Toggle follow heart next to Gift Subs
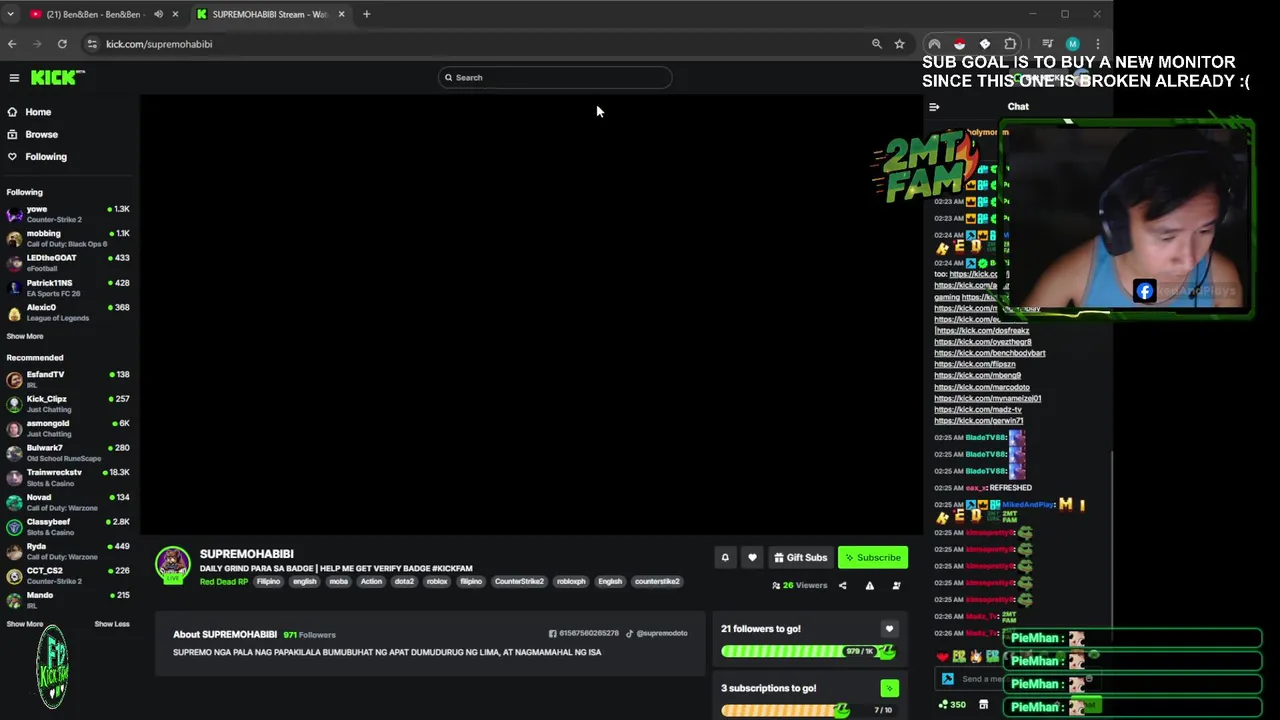Image resolution: width=1280 pixels, height=720 pixels. coord(752,558)
